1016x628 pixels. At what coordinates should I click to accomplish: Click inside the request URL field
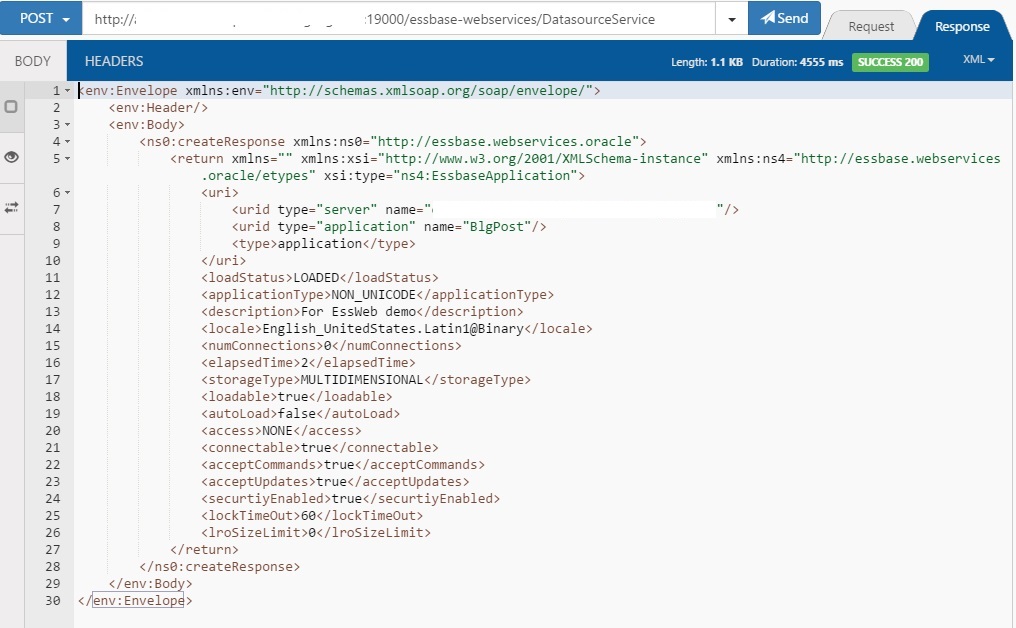pos(400,17)
